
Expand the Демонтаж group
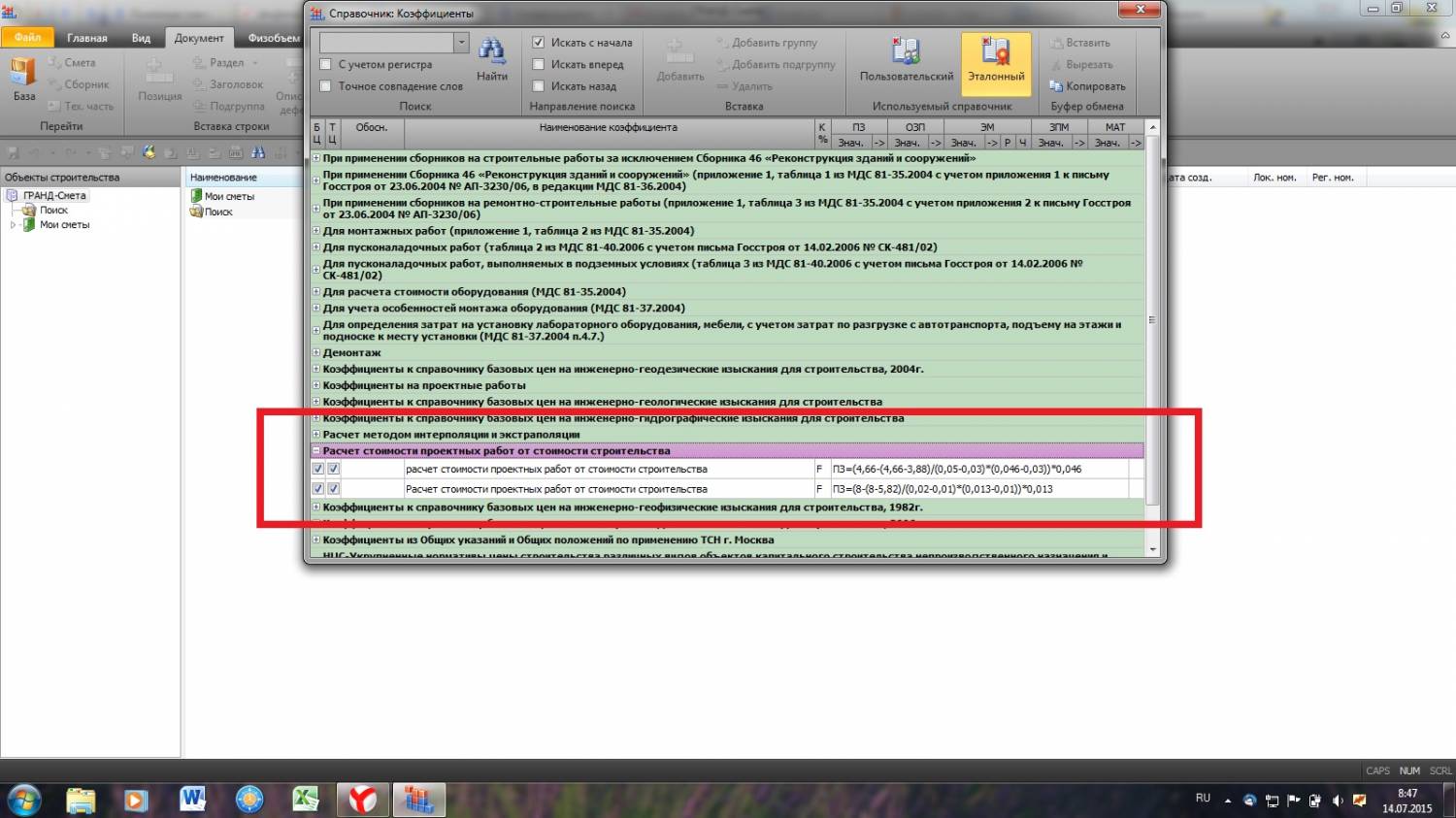tap(316, 353)
